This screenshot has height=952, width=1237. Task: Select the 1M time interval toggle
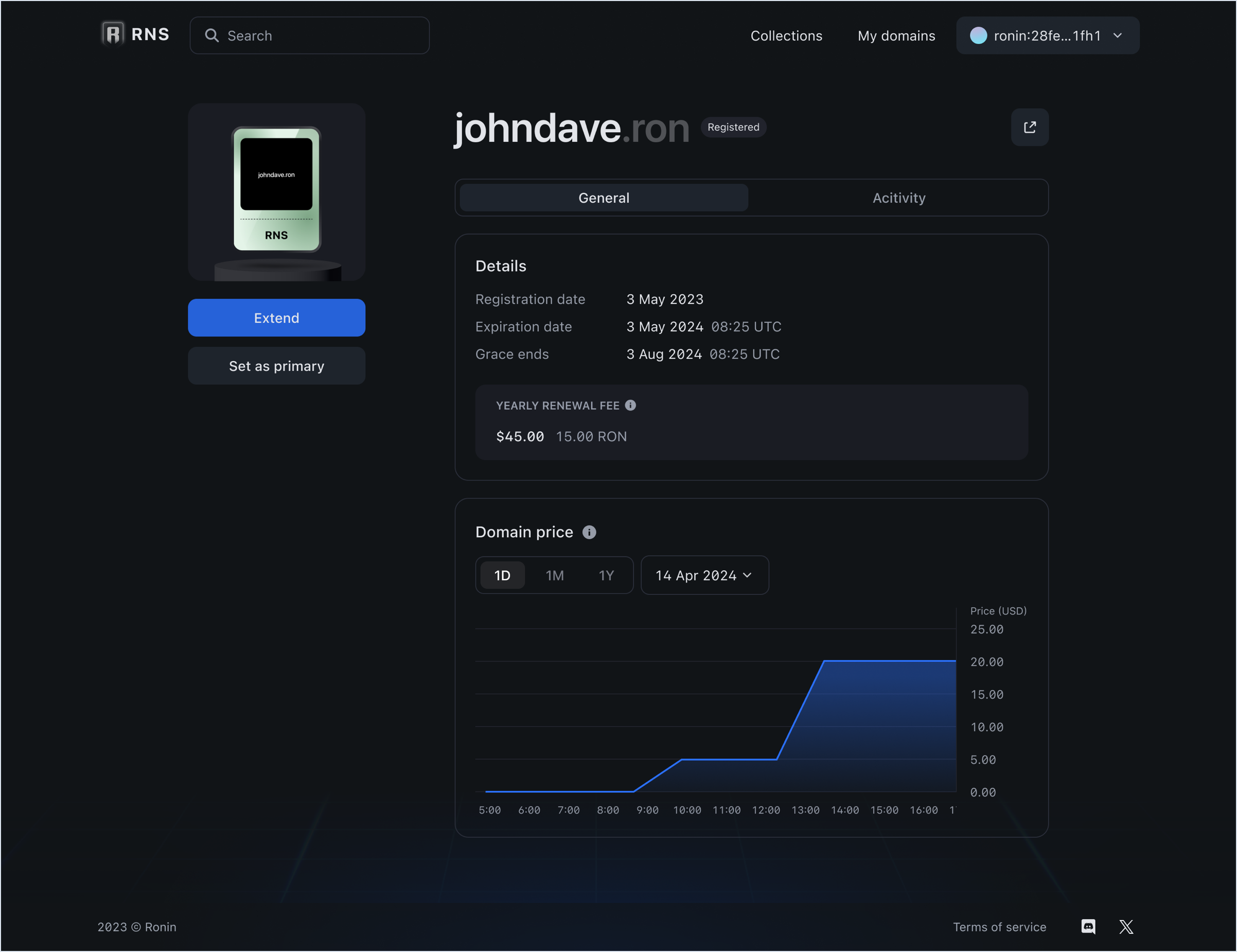coord(555,575)
